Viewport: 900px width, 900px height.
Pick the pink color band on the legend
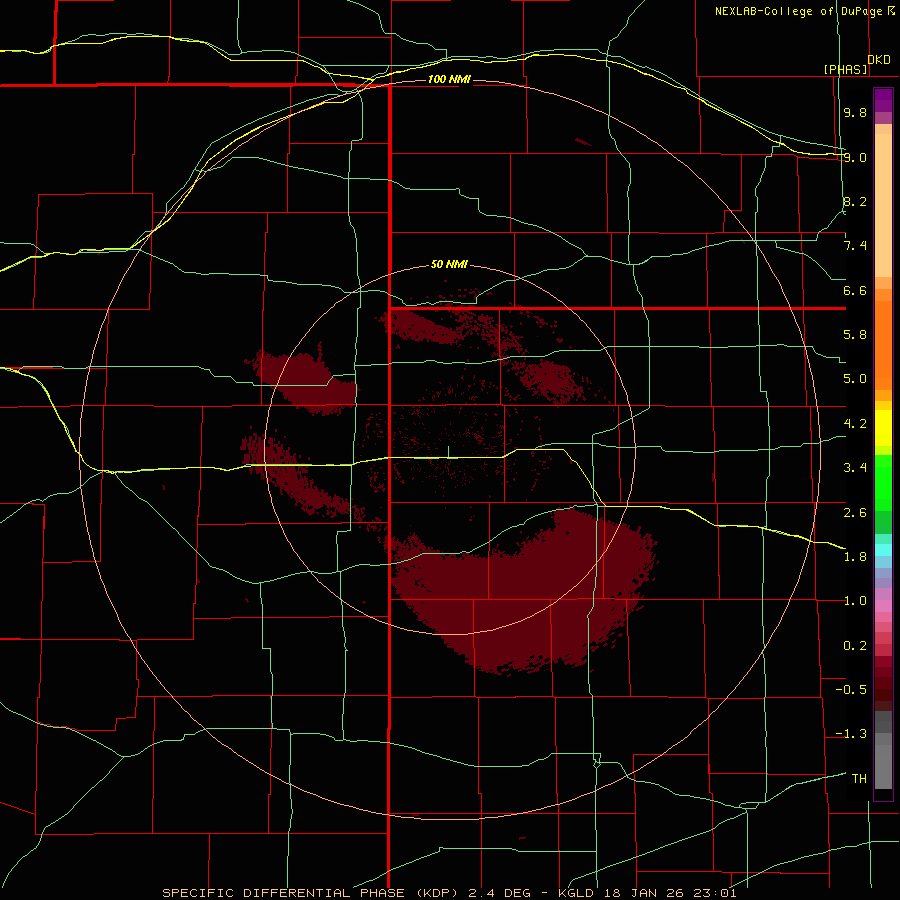pos(883,606)
